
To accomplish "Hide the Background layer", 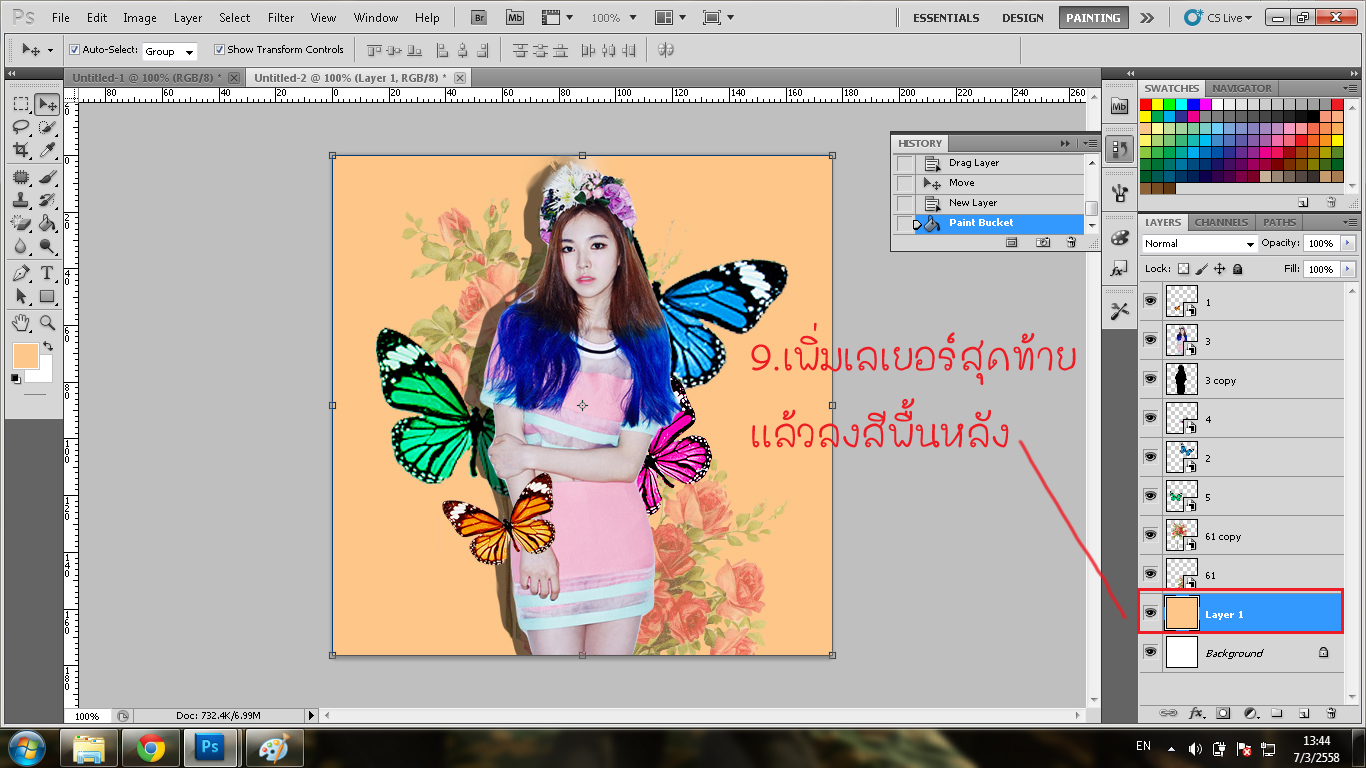I will pyautogui.click(x=1150, y=653).
